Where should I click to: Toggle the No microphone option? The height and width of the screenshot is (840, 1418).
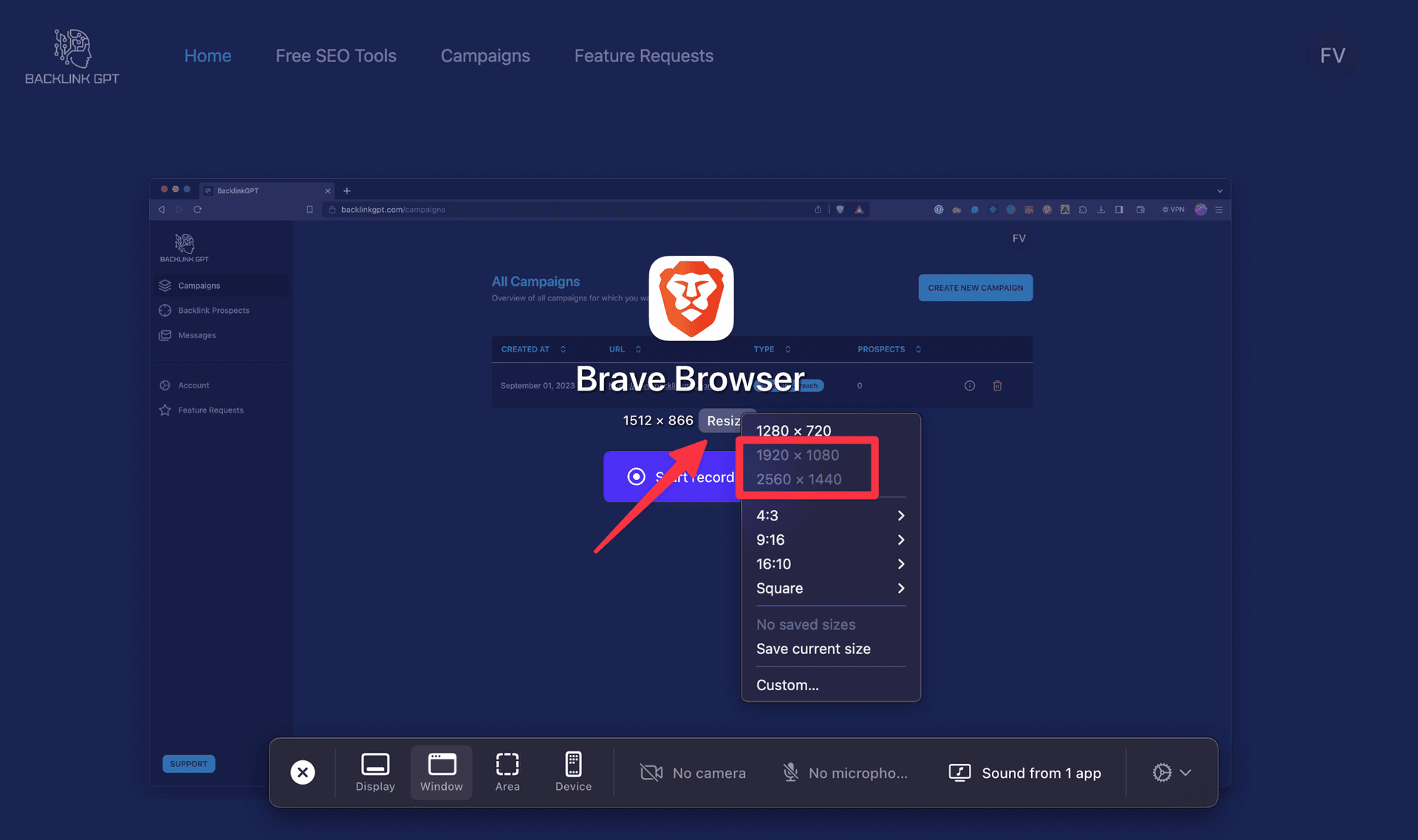(844, 773)
